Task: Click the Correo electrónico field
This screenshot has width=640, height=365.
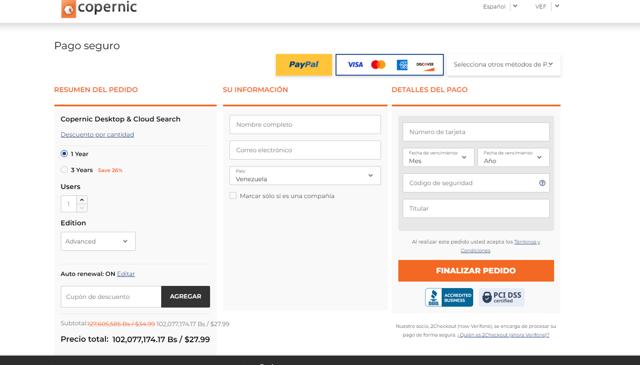Action: coord(305,150)
